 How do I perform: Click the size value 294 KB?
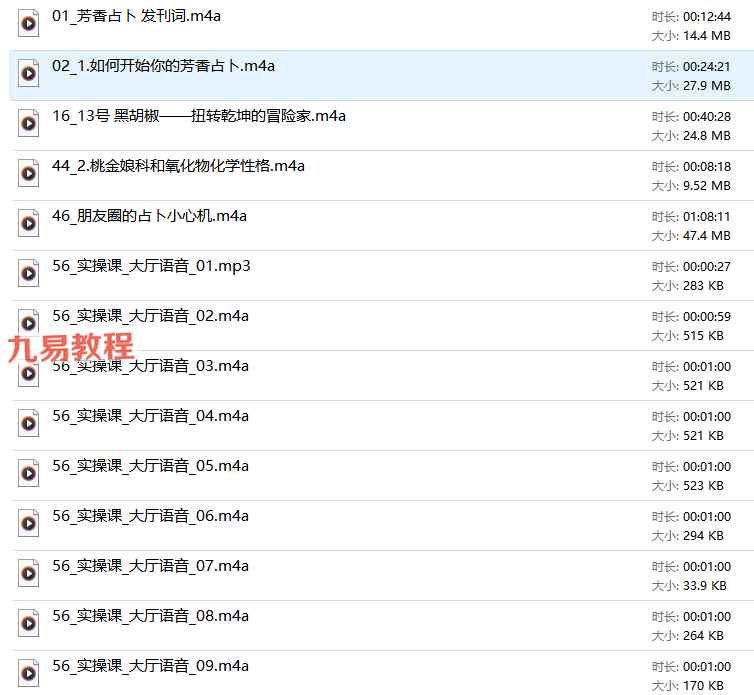[x=704, y=536]
